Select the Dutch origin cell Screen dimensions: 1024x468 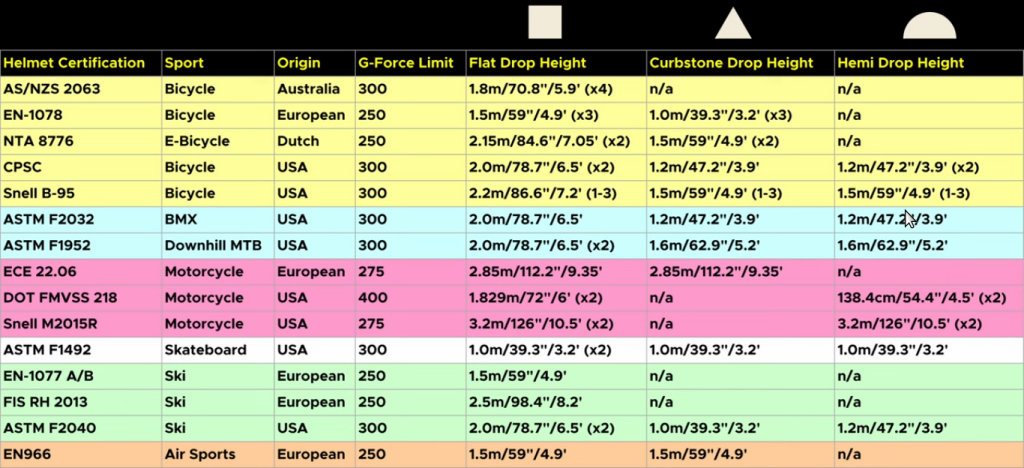click(x=315, y=142)
